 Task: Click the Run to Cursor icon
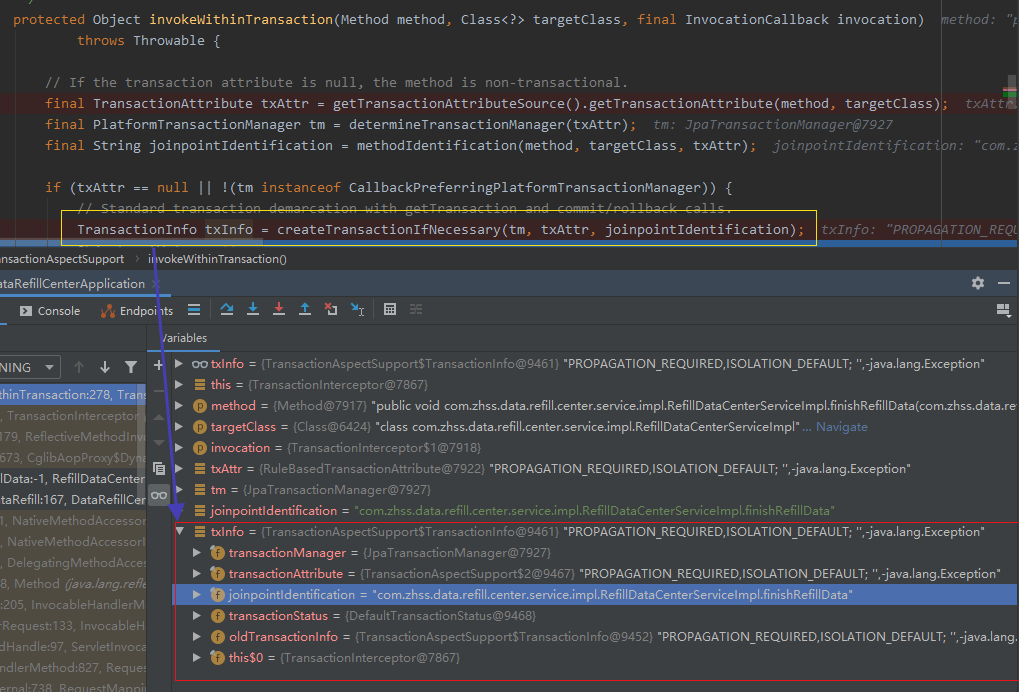(x=357, y=310)
